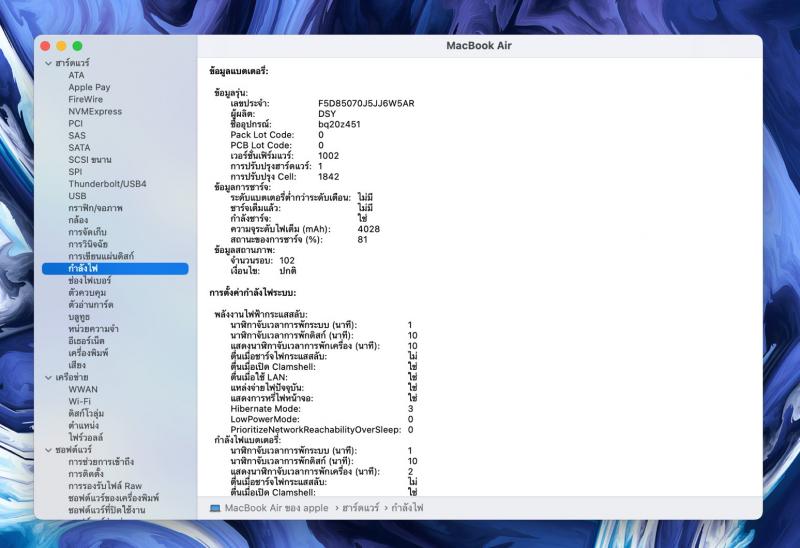Select SPI in the sidebar

click(75, 172)
